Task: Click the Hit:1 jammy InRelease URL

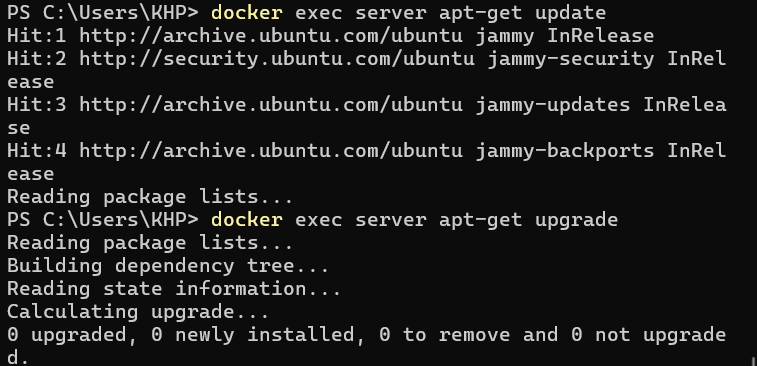Action: click(271, 36)
